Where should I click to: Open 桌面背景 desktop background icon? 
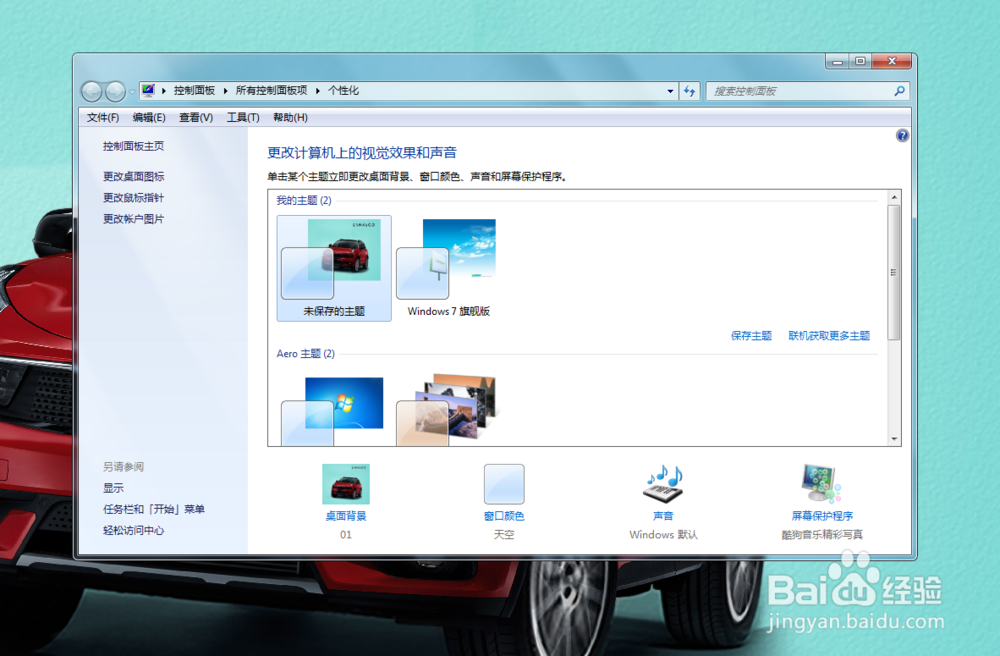click(x=346, y=484)
